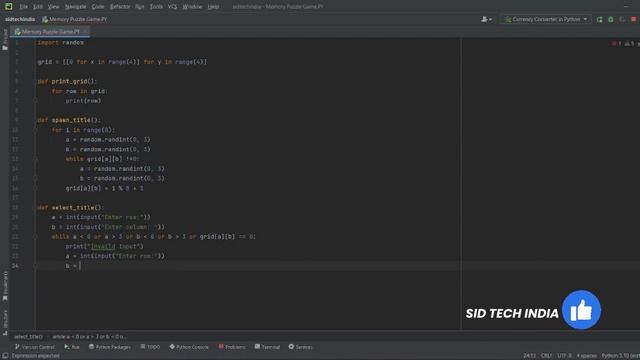
Task: Click the 'def print_grid():' line
Action: 67,81
